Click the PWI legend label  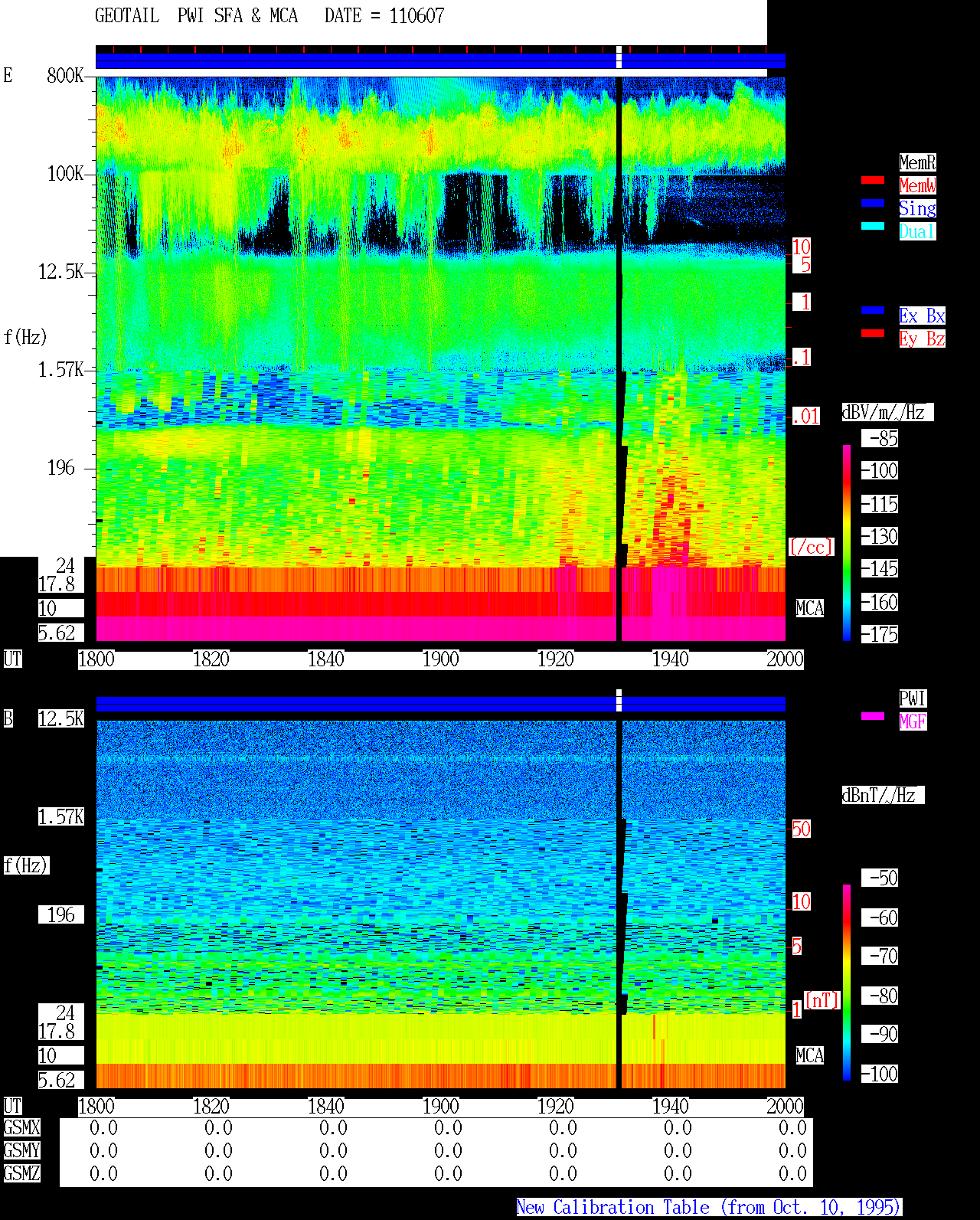click(913, 698)
